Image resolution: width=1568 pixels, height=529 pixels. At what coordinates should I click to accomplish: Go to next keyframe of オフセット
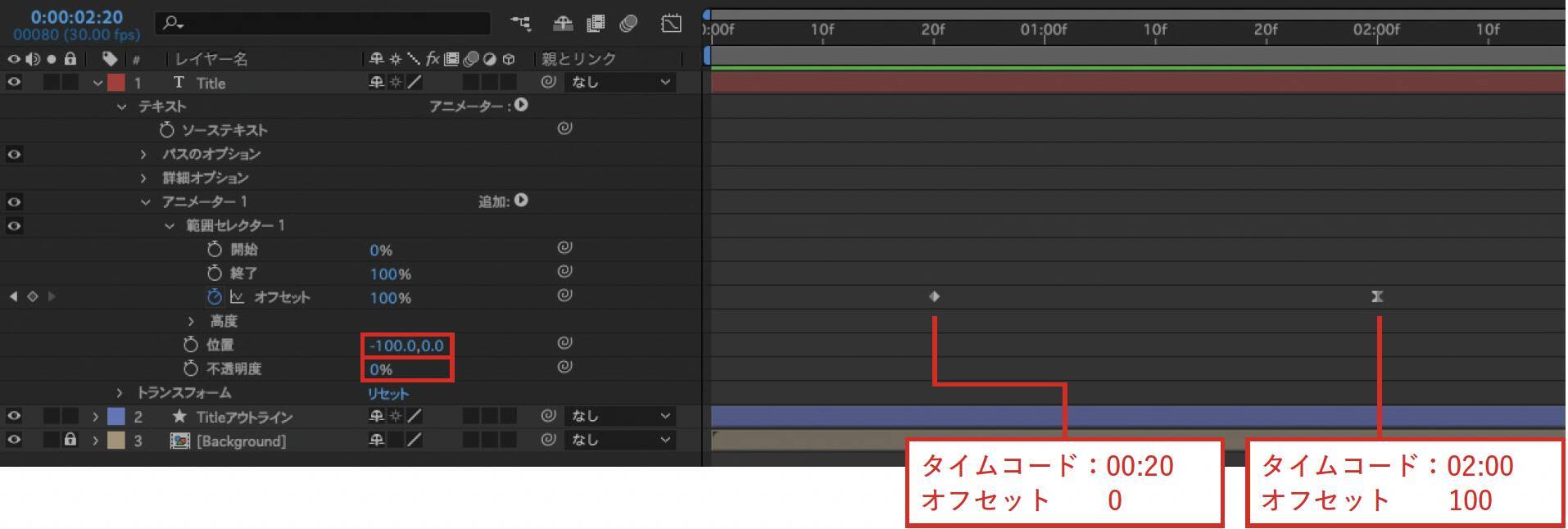(52, 296)
